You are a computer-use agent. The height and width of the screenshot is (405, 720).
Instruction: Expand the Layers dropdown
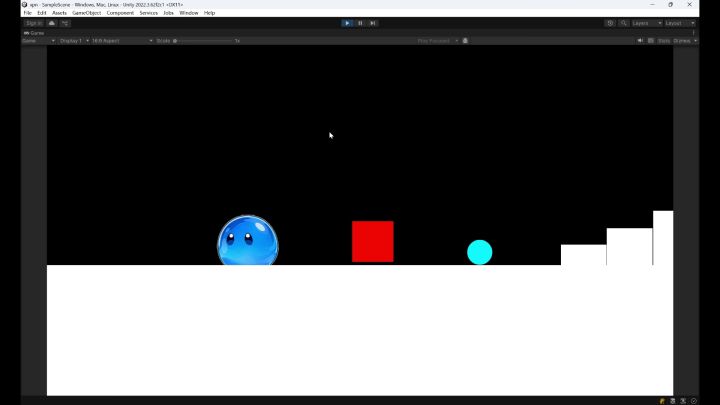tap(647, 23)
